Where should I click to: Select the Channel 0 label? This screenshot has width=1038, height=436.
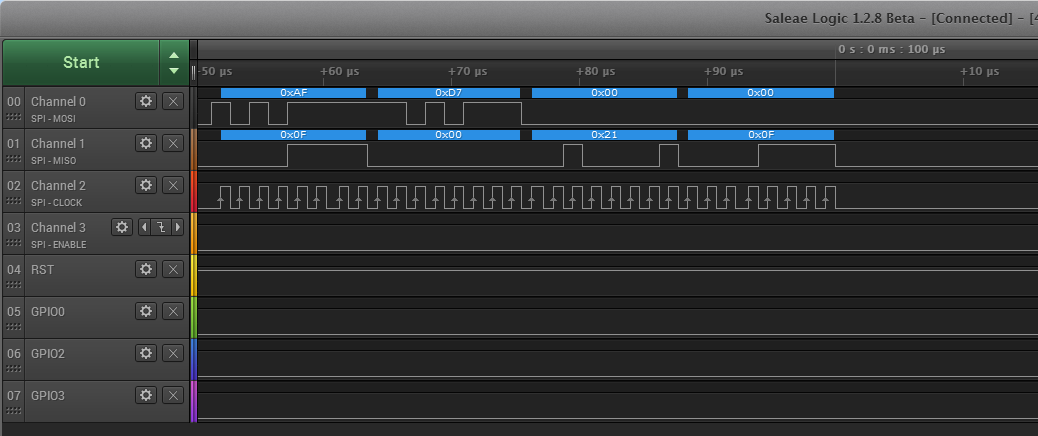pyautogui.click(x=58, y=102)
